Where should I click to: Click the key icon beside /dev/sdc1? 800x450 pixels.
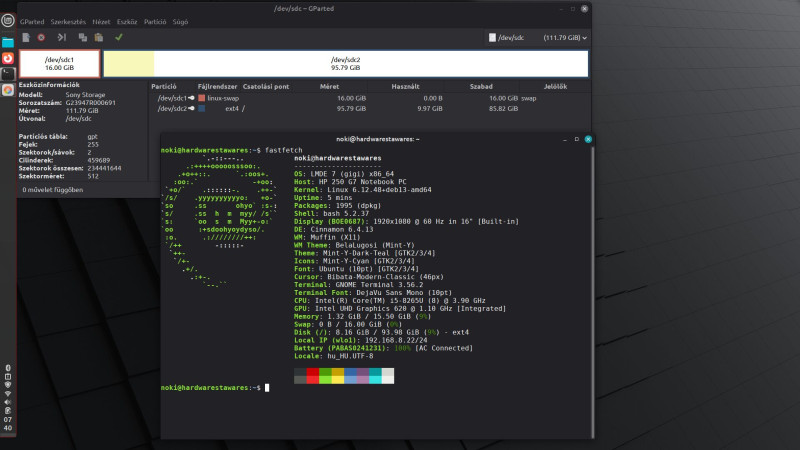point(191,98)
